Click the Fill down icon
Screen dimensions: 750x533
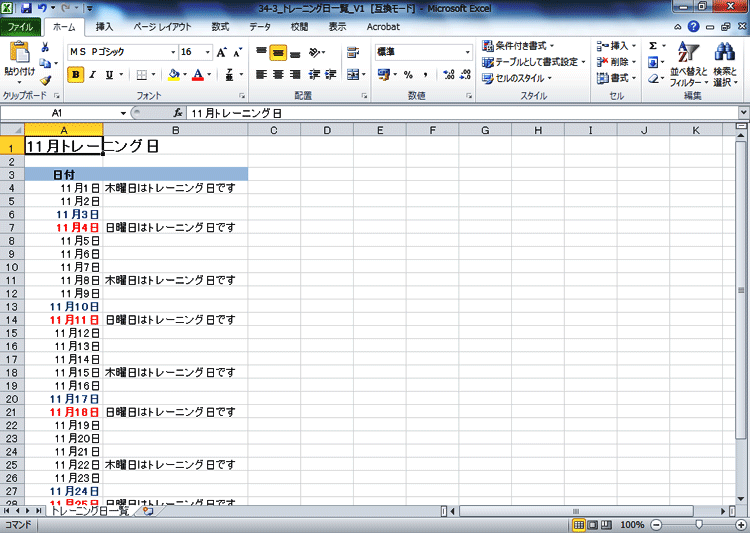click(653, 62)
